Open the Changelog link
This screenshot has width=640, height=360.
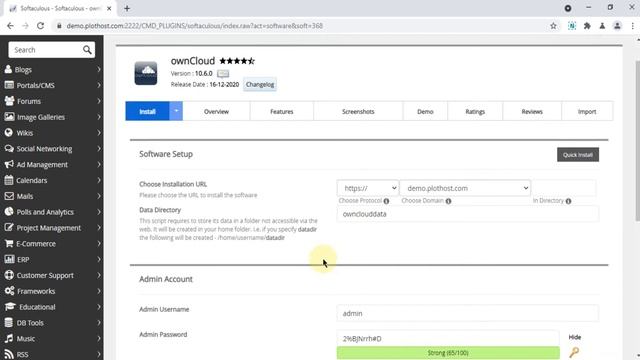click(x=260, y=84)
